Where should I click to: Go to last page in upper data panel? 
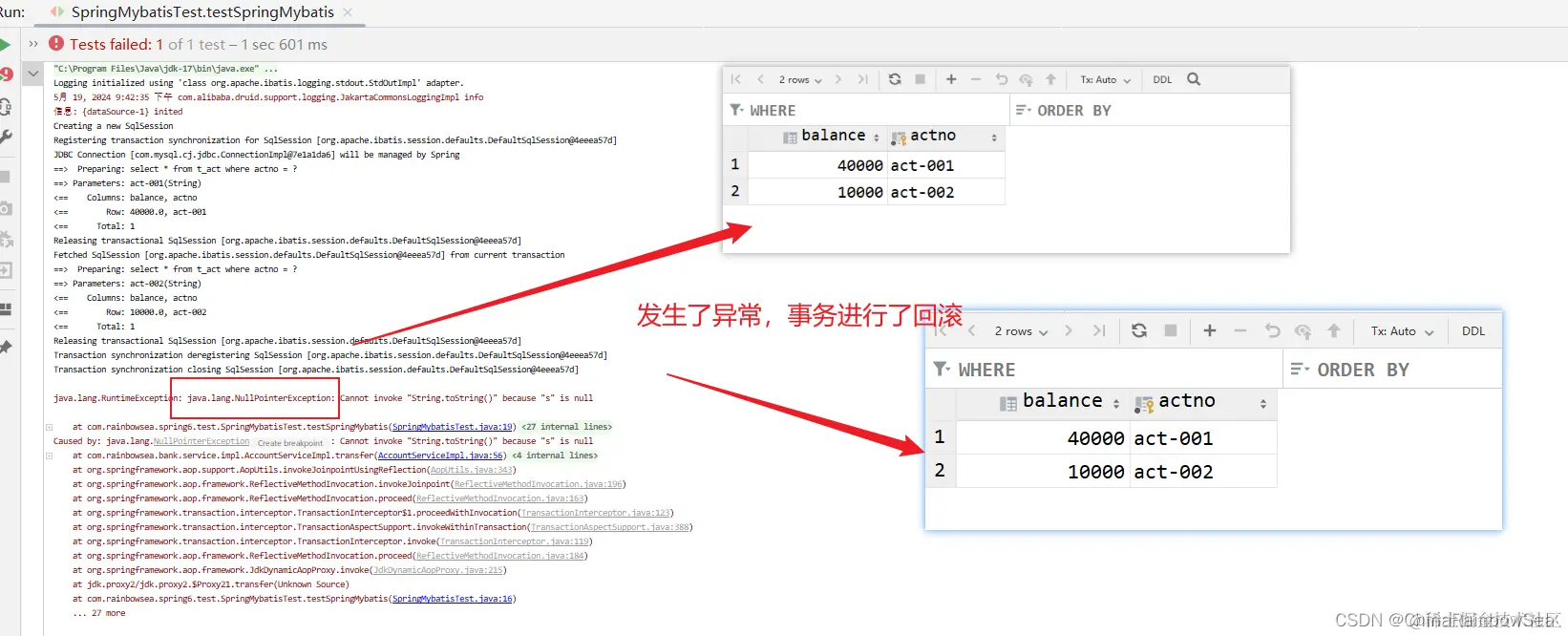pos(863,79)
